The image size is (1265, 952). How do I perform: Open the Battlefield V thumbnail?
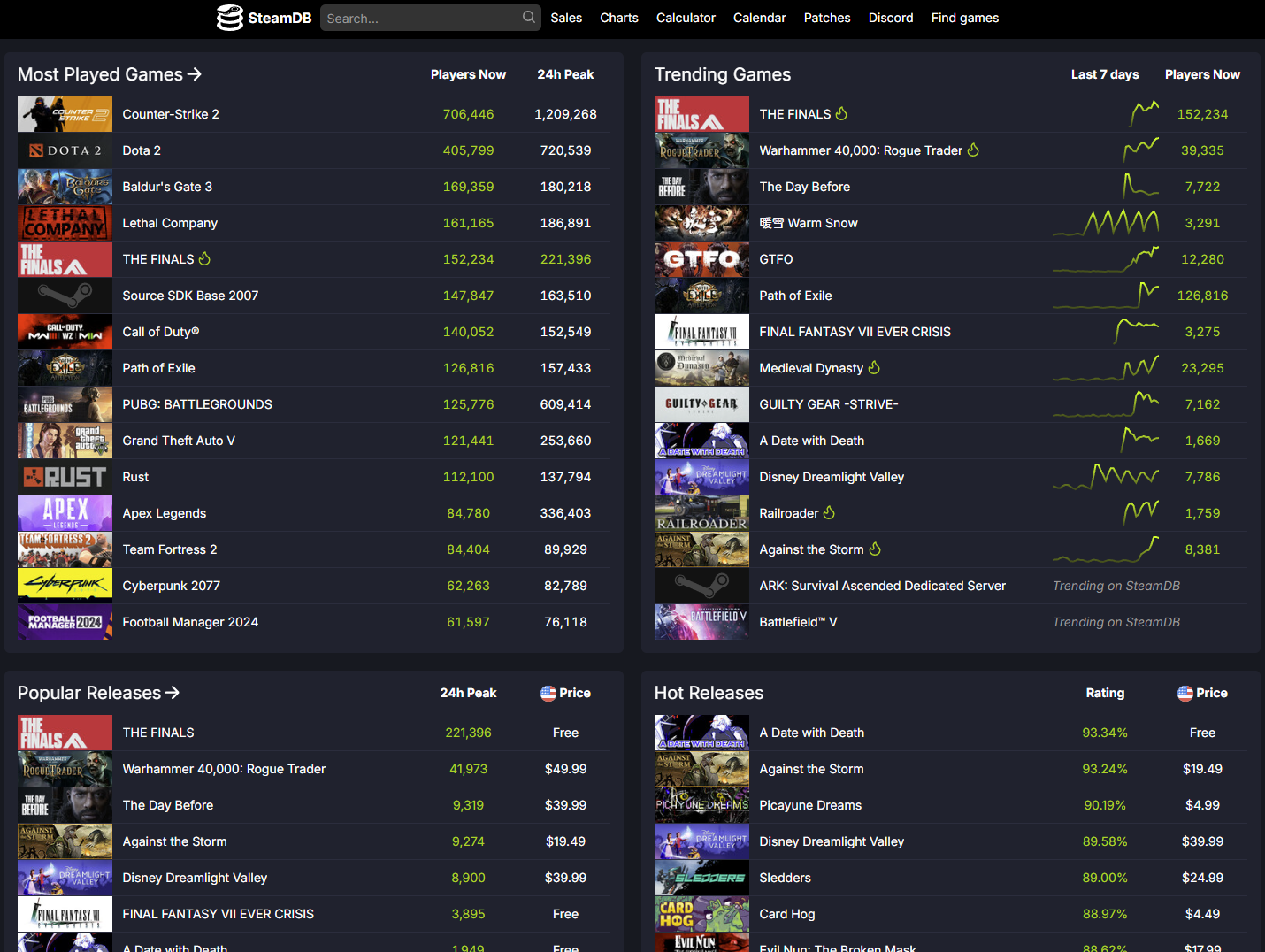click(x=702, y=622)
